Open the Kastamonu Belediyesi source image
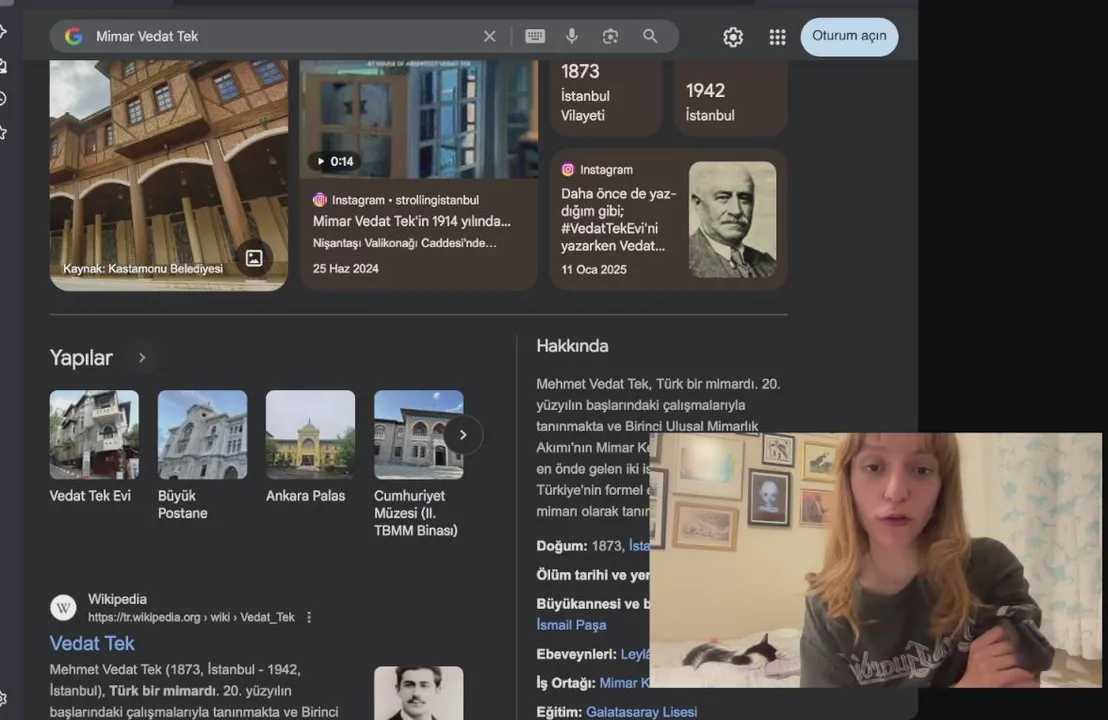1108x720 pixels. 168,175
